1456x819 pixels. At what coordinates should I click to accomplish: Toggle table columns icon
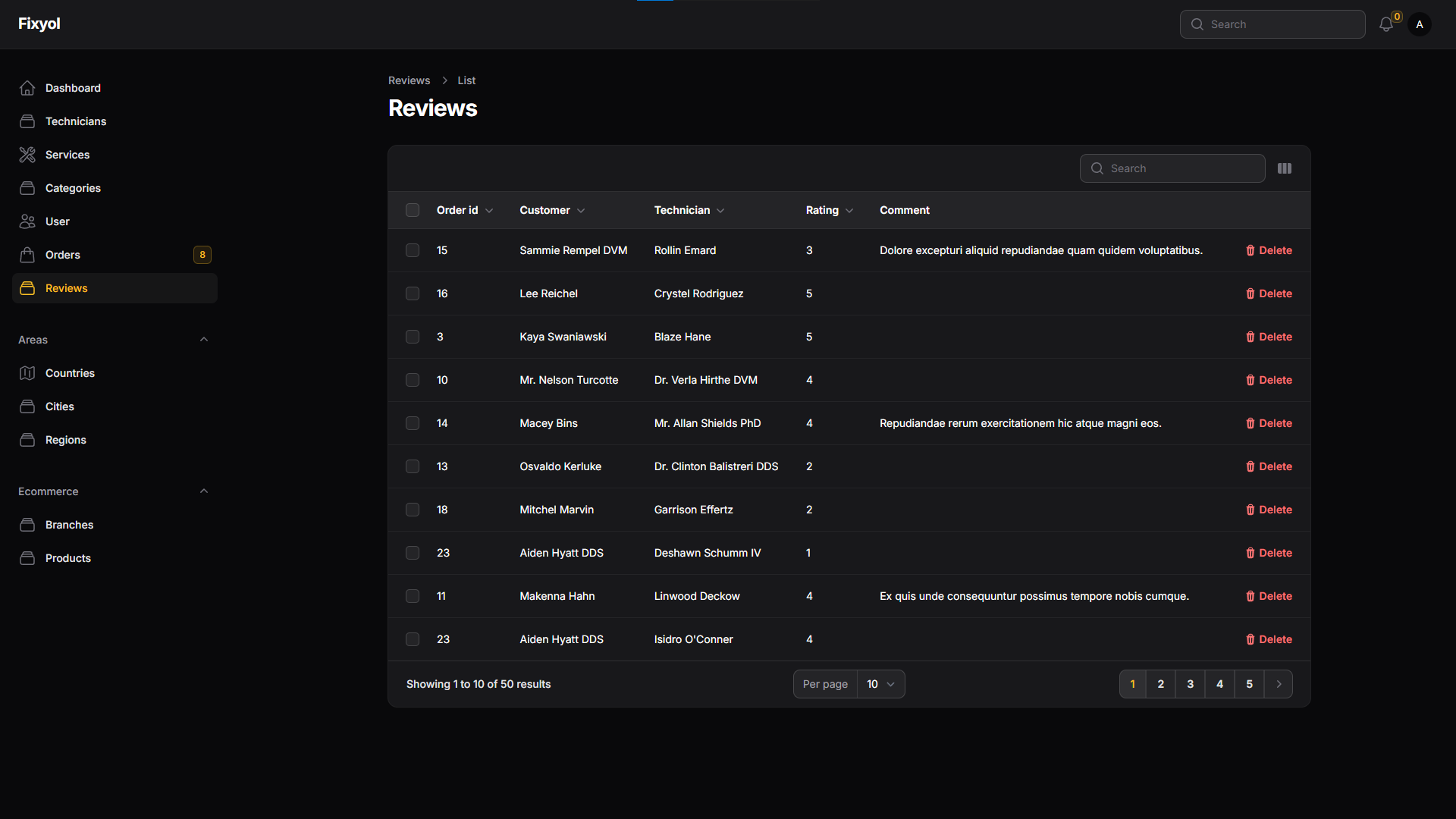pos(1285,168)
